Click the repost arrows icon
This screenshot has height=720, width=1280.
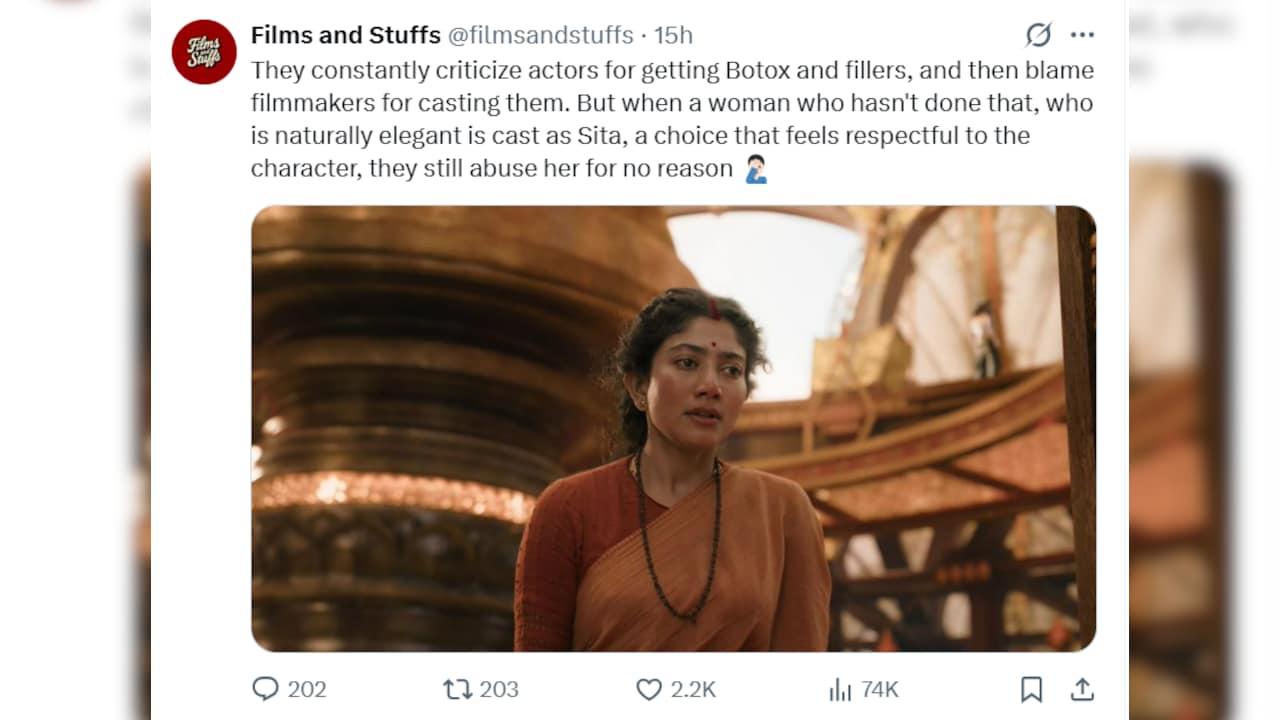pos(457,689)
